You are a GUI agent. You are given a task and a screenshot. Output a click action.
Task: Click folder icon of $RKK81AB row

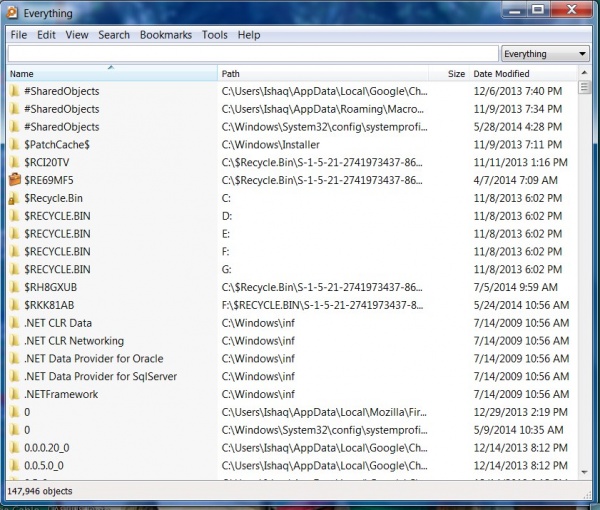coord(14,305)
